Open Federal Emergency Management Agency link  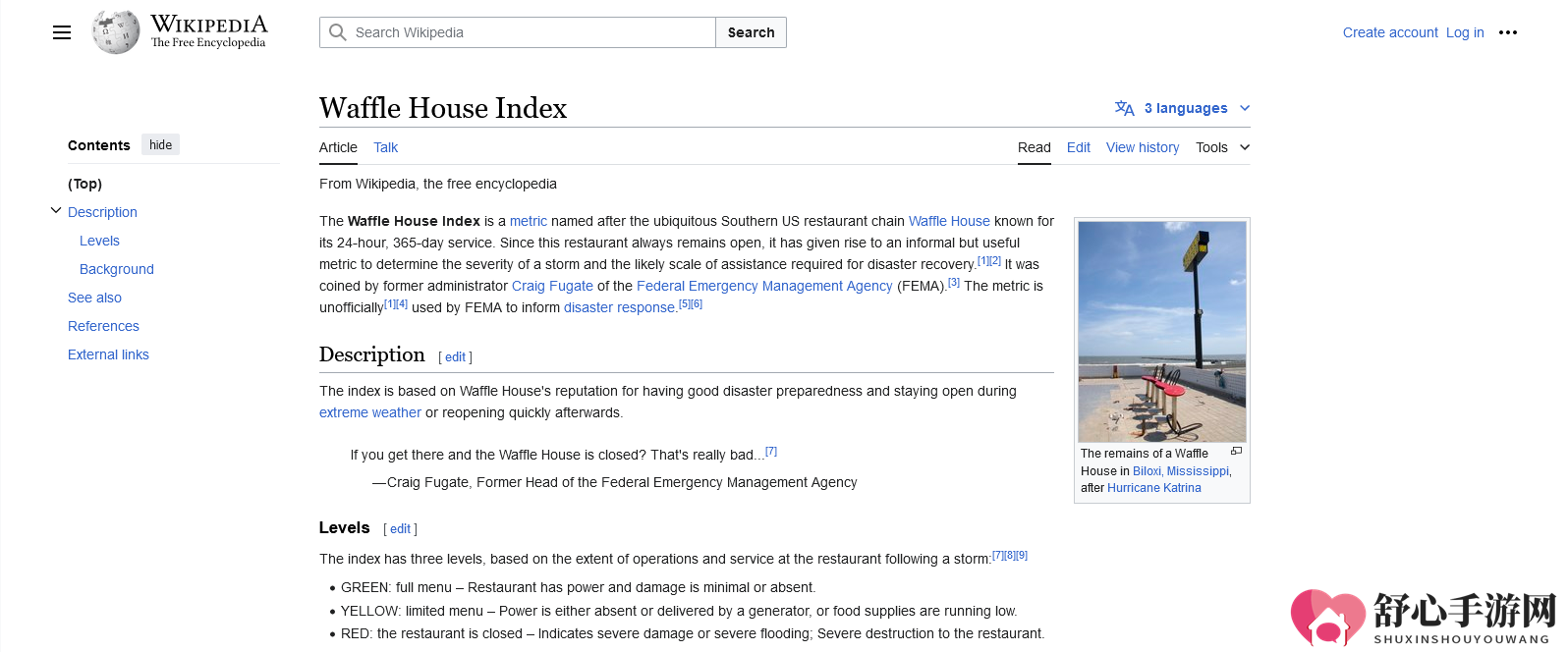(x=764, y=286)
